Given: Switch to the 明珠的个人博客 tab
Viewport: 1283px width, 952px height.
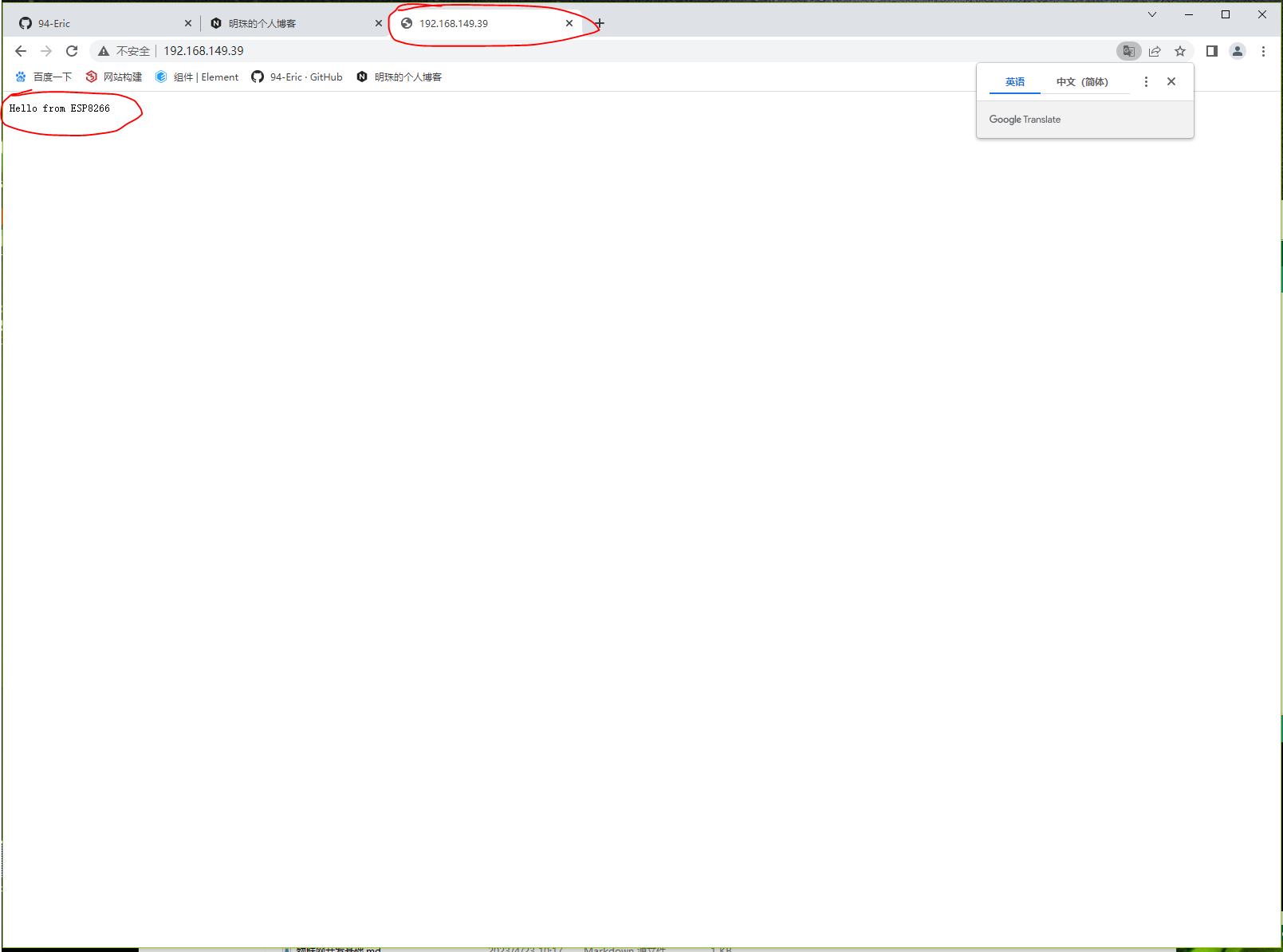Looking at the screenshot, I should pos(291,24).
